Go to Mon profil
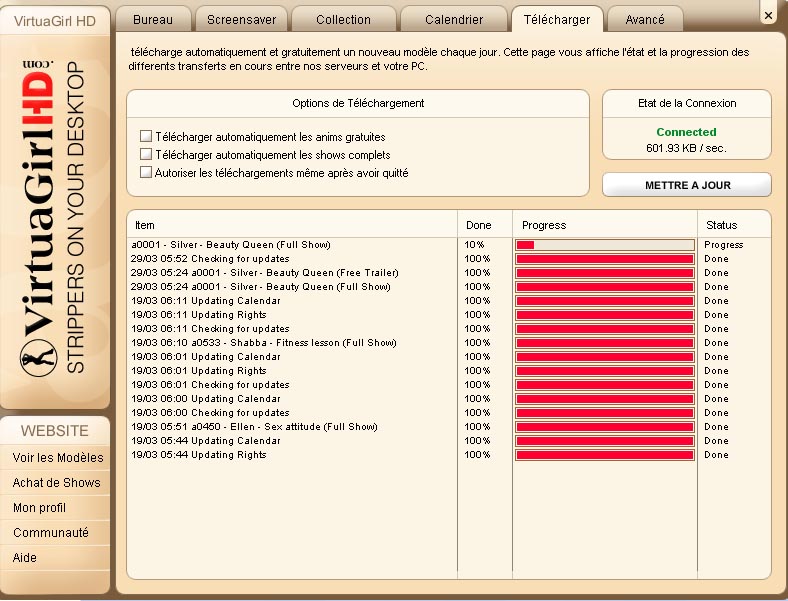Screen dimensions: 788x601 39,508
